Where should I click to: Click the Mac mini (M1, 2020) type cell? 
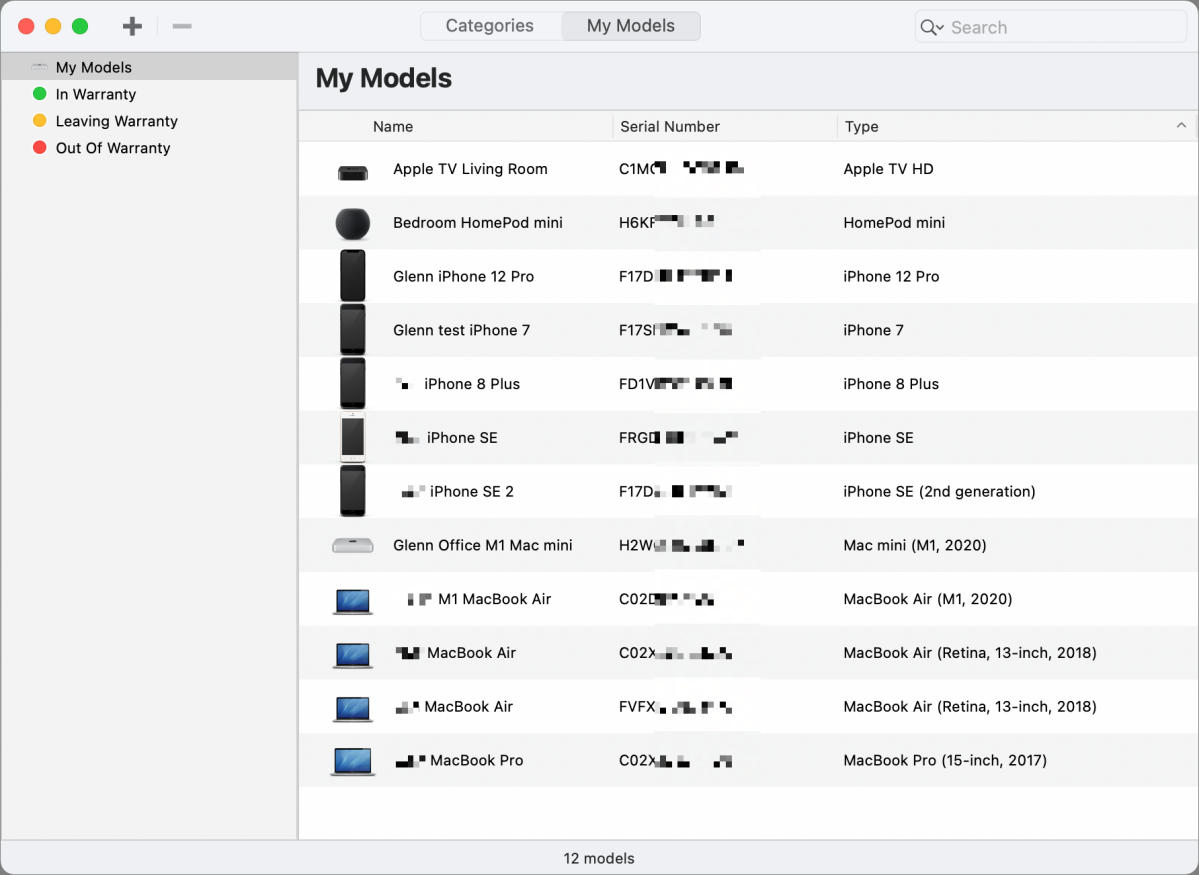point(915,545)
